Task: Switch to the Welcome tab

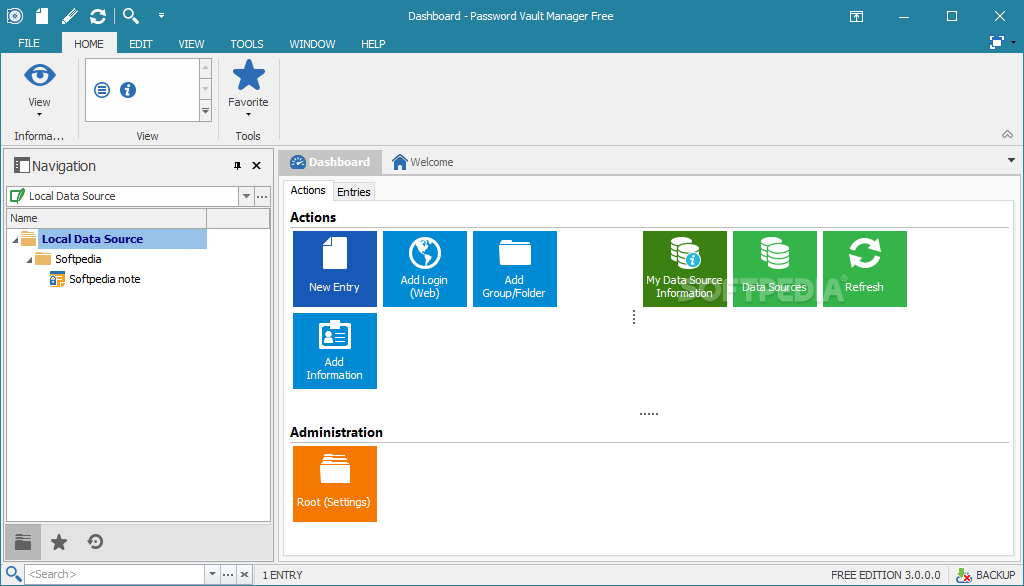Action: 423,162
